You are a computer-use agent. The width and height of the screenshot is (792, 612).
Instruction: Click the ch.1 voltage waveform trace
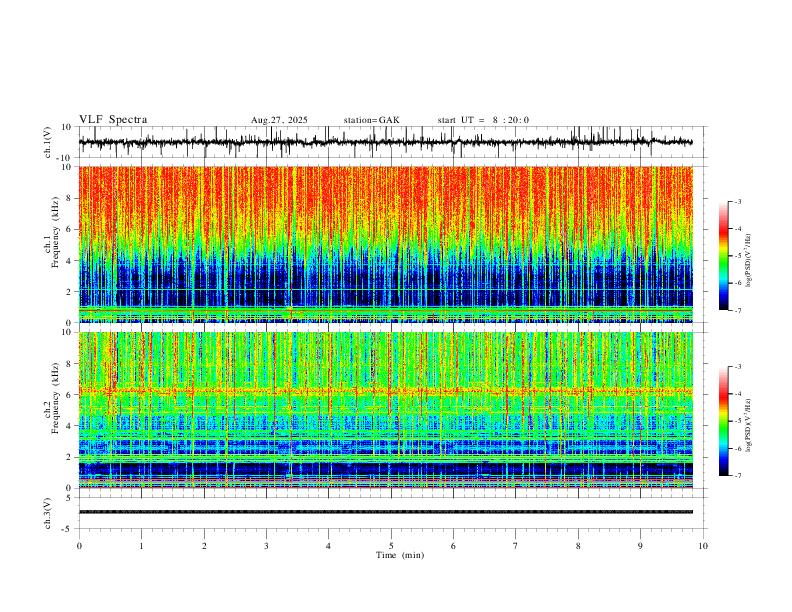point(385,142)
